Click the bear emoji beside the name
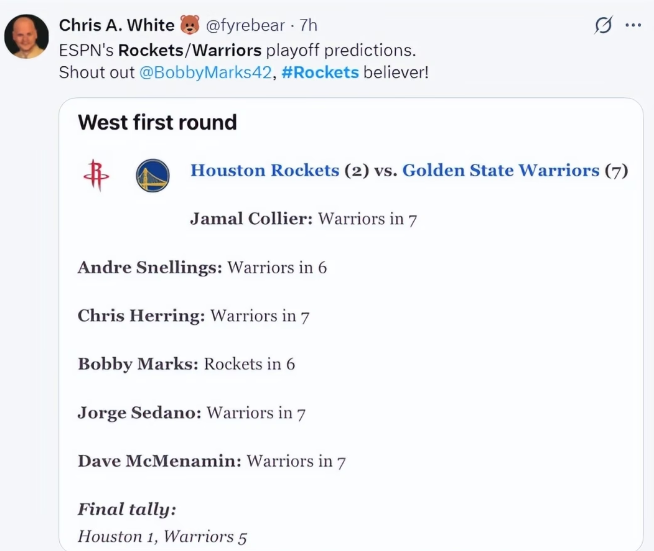 [x=190, y=25]
